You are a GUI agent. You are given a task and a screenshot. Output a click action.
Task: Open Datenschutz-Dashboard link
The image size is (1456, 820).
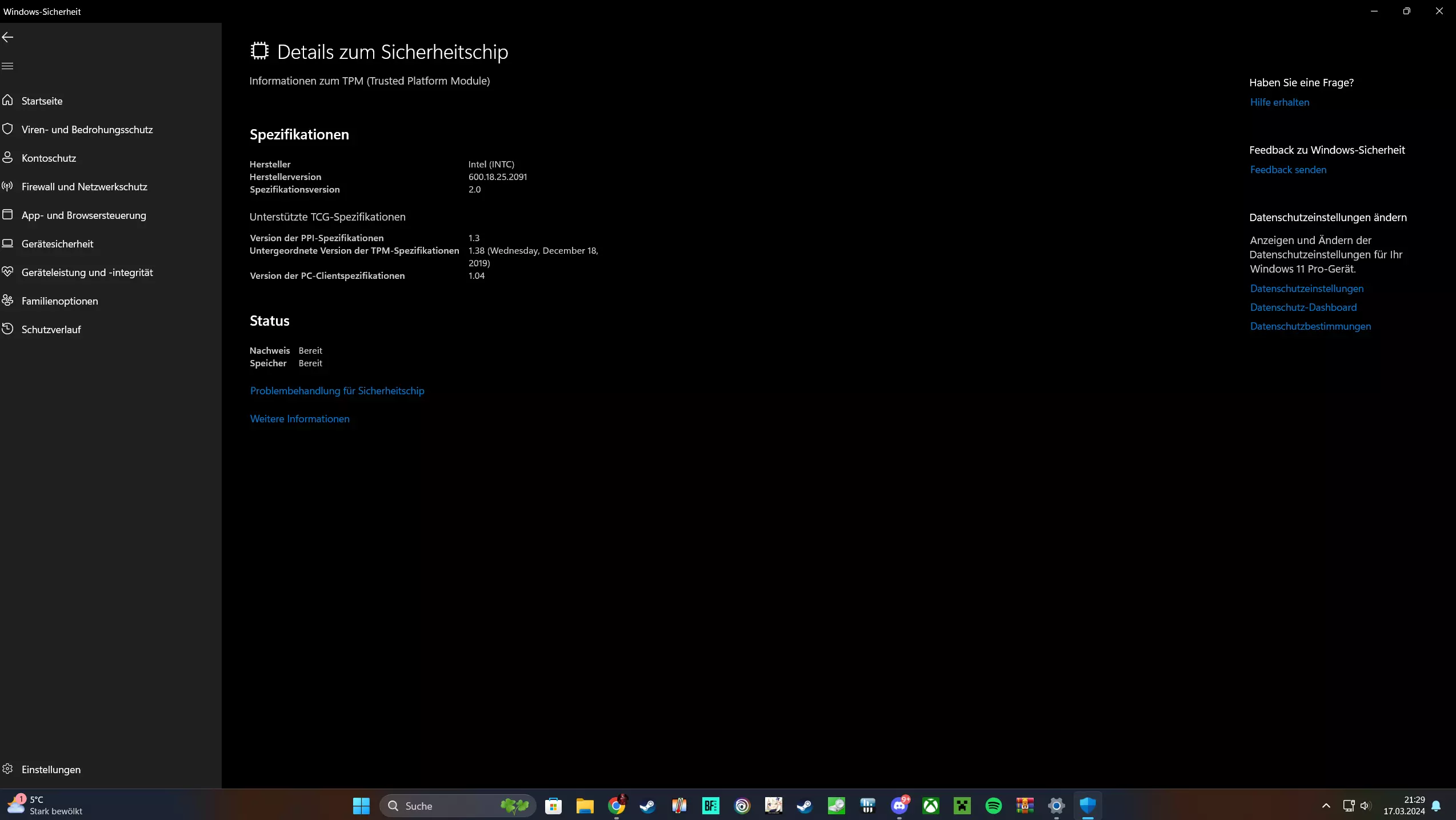tap(1303, 307)
